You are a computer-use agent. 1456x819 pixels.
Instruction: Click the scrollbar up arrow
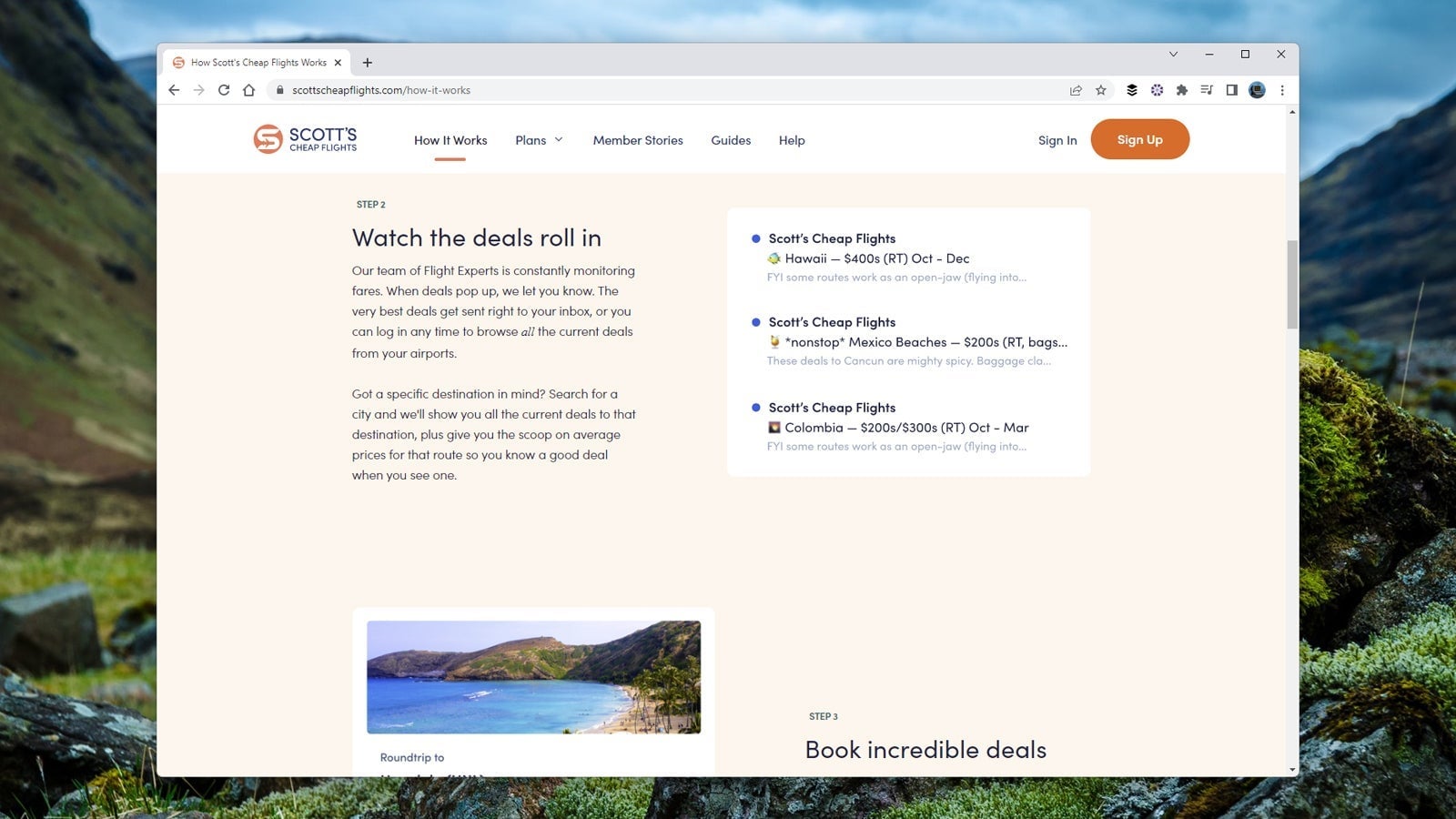[x=1292, y=112]
